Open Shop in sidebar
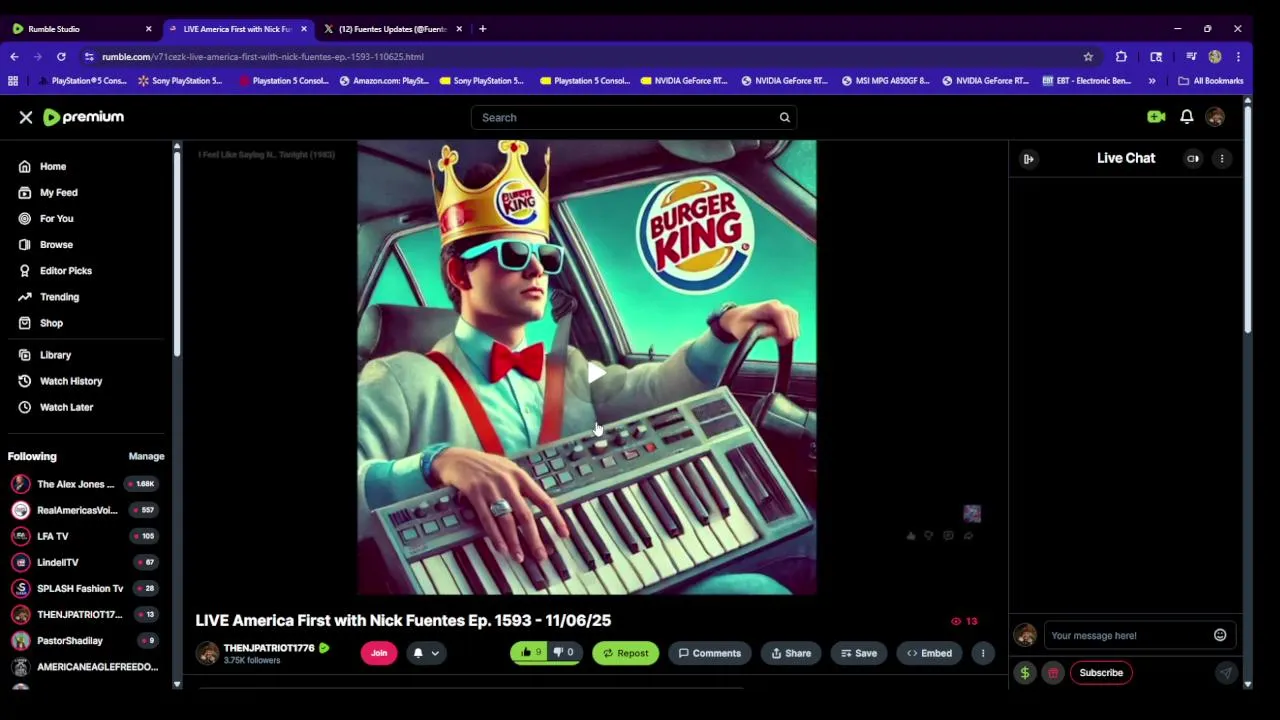 click(51, 322)
